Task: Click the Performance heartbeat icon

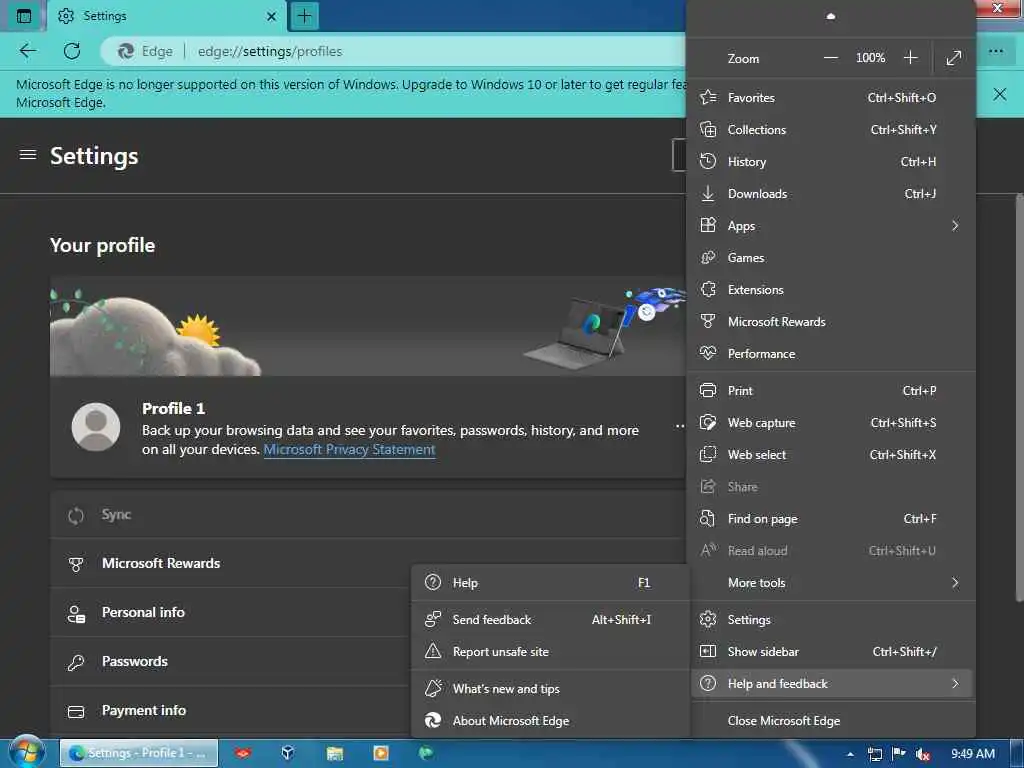Action: (x=708, y=353)
